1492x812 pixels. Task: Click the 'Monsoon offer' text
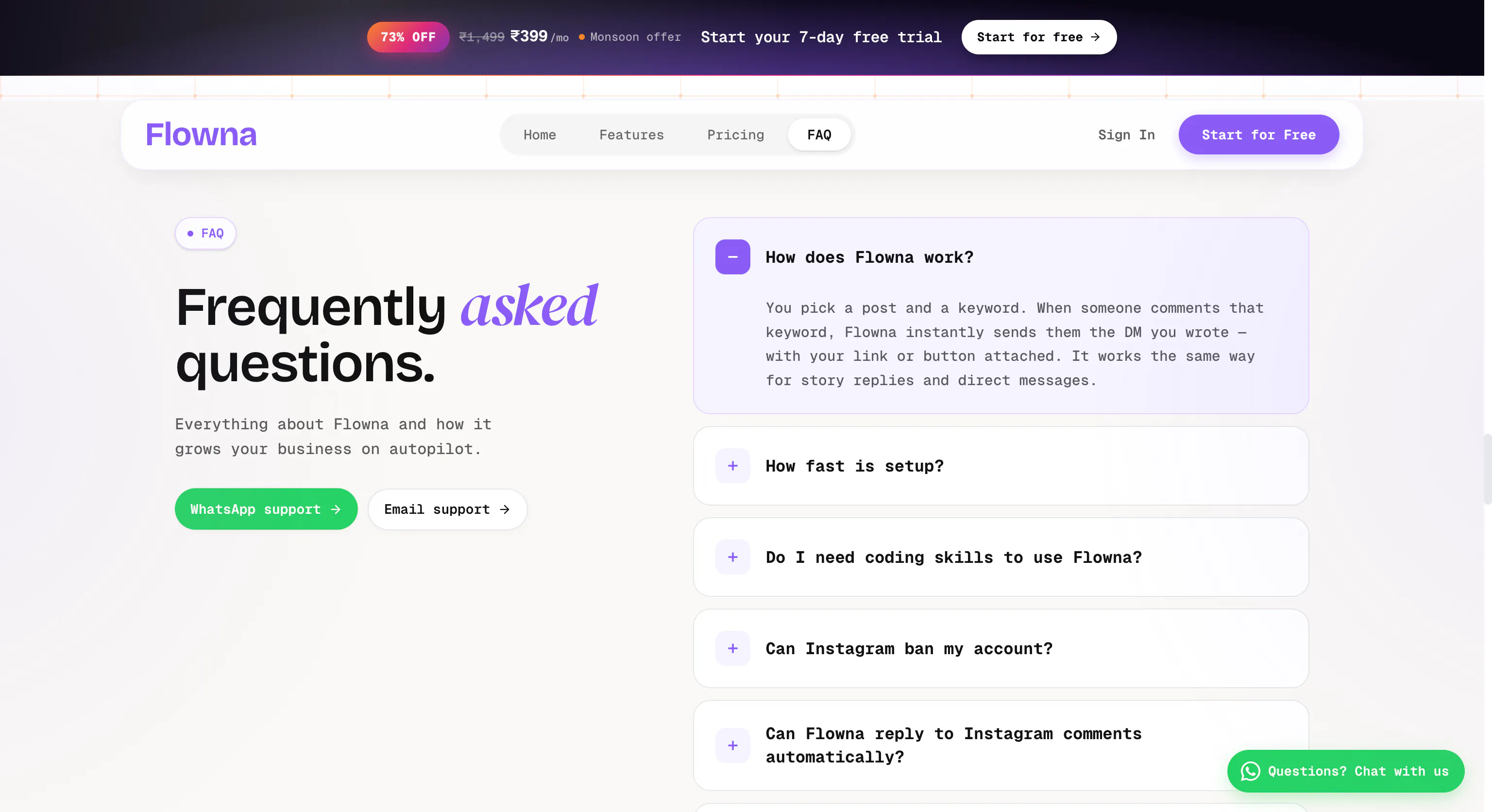click(635, 37)
